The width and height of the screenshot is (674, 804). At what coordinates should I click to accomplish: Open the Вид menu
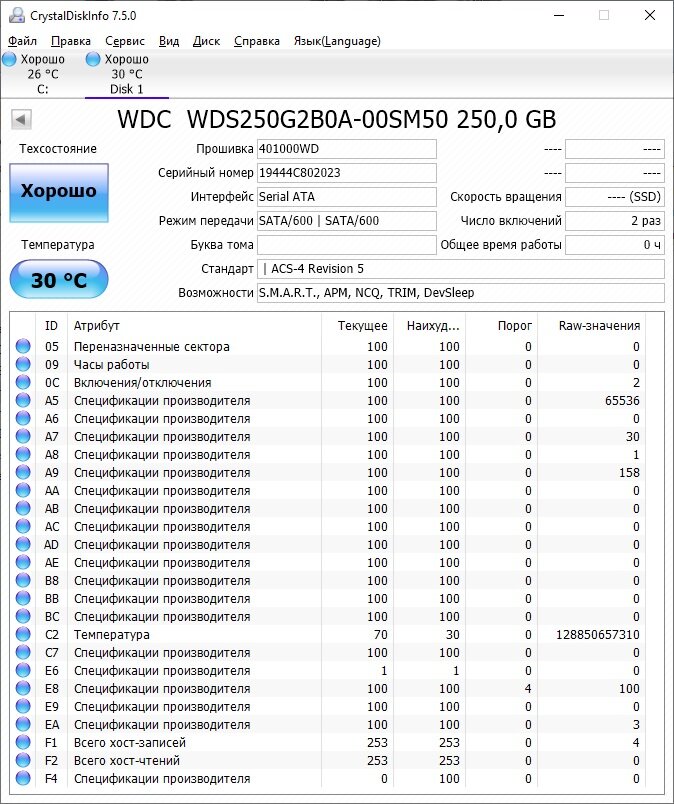click(x=169, y=41)
